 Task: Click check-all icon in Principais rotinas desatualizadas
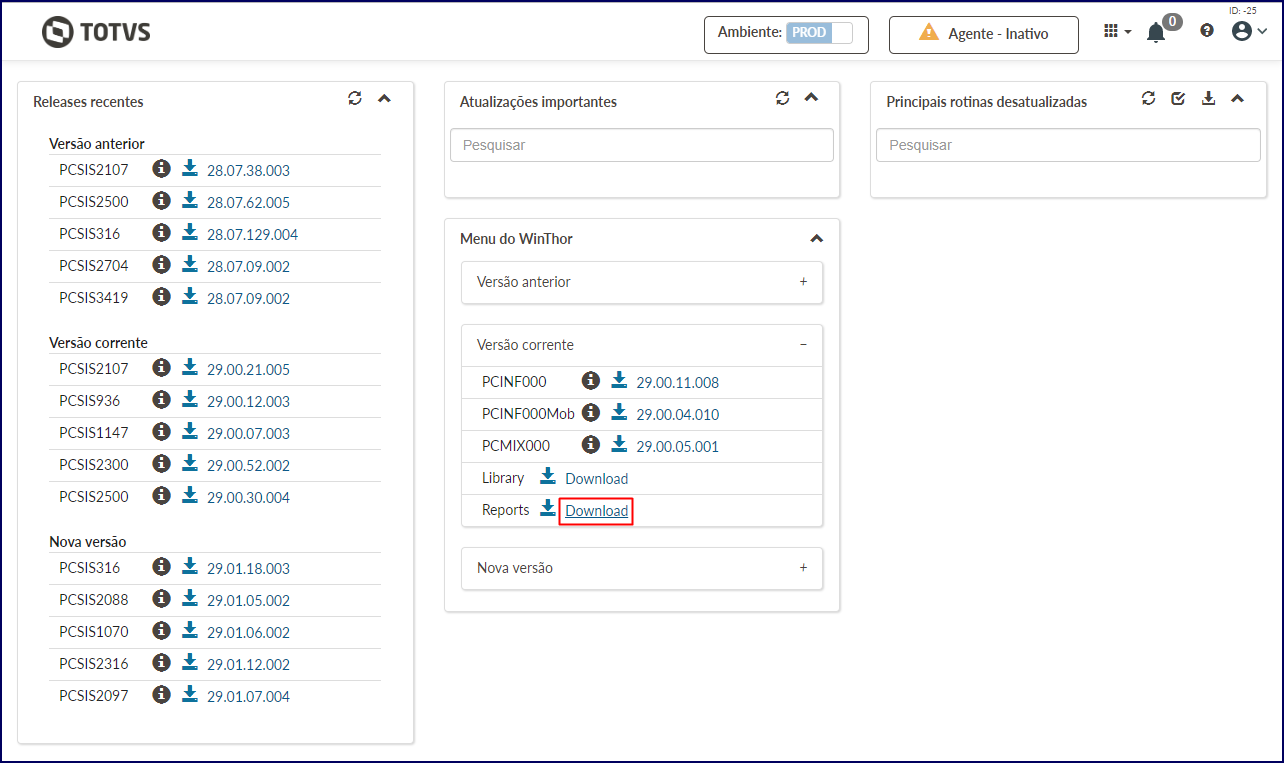pyautogui.click(x=1178, y=98)
